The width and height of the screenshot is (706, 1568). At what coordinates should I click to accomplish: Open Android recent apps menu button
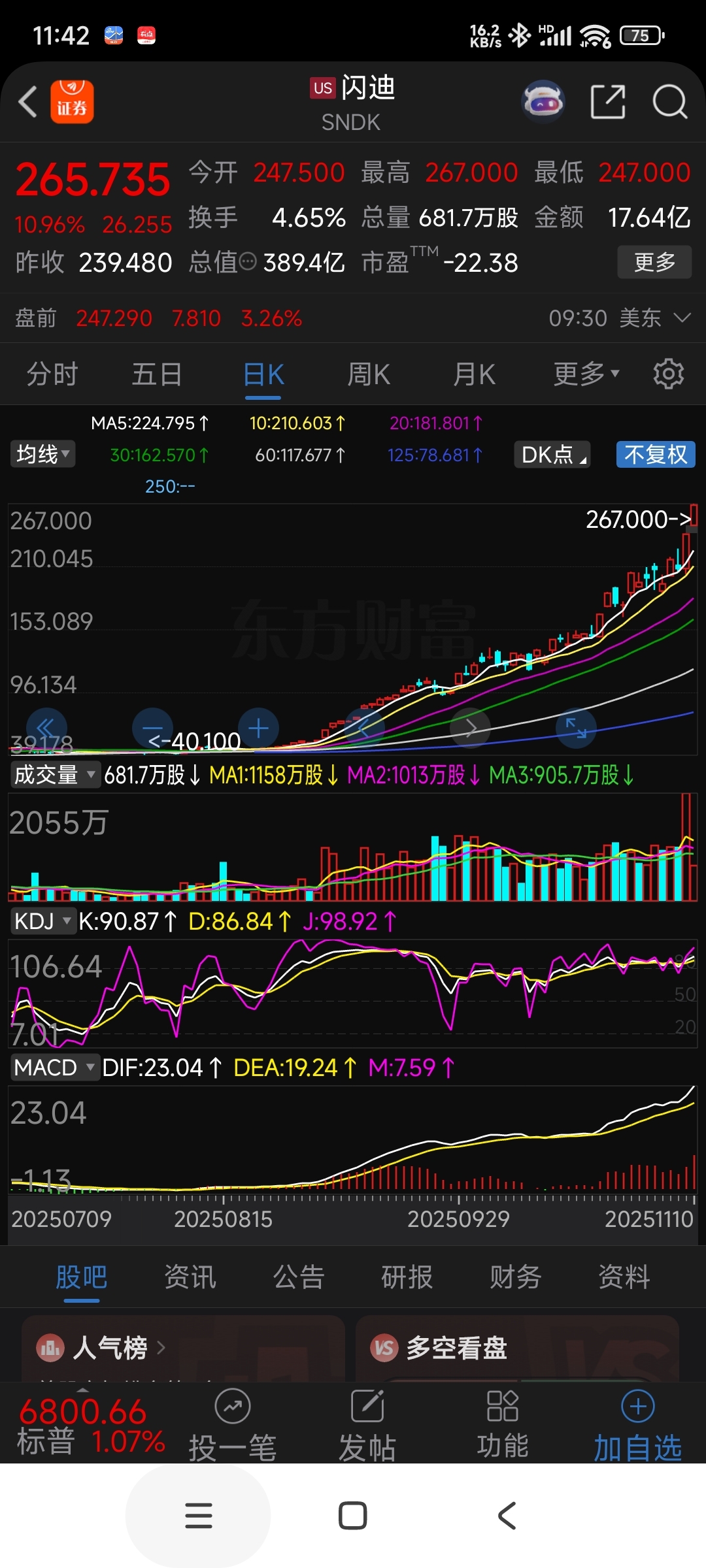[198, 1516]
